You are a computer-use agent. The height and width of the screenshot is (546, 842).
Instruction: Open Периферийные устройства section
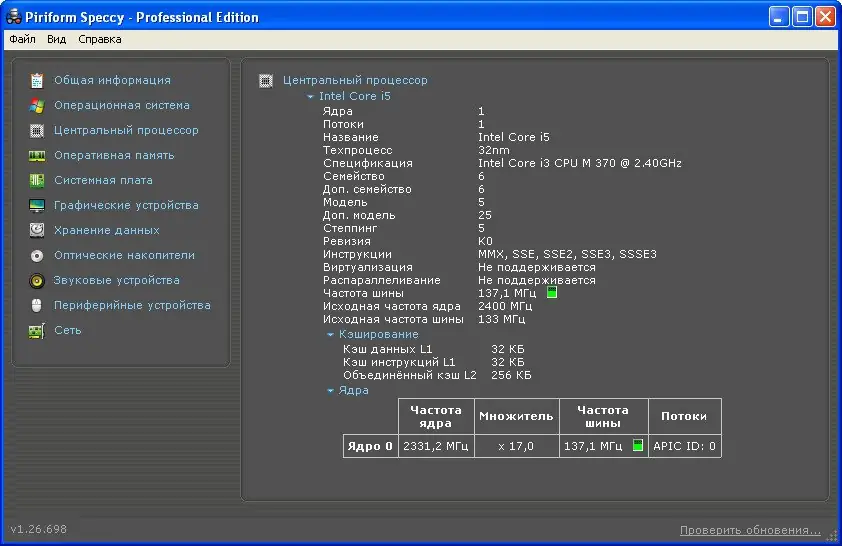pos(132,305)
